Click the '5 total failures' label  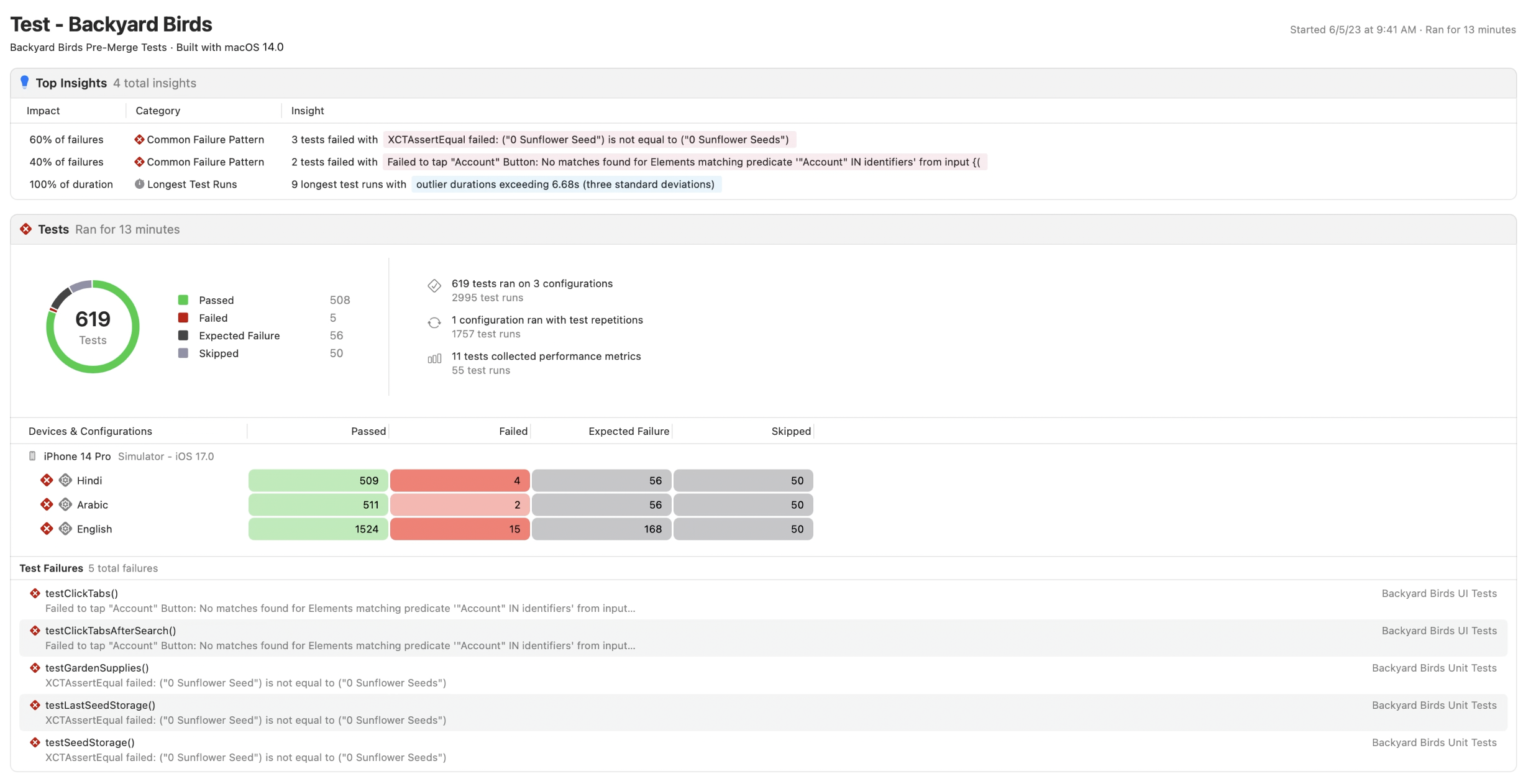(123, 568)
